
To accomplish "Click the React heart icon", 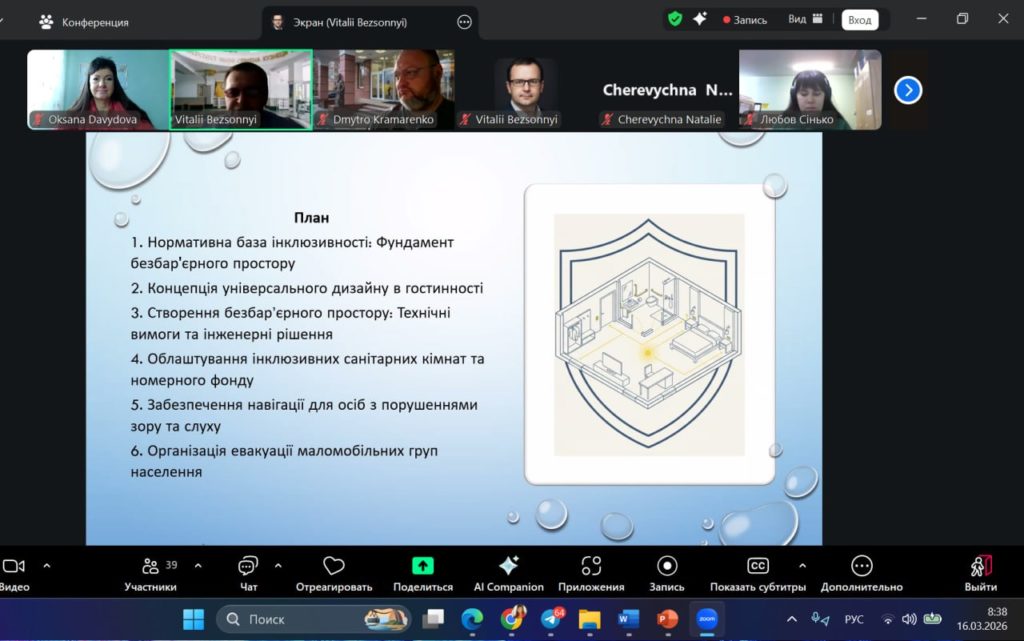I will click(x=334, y=573).
